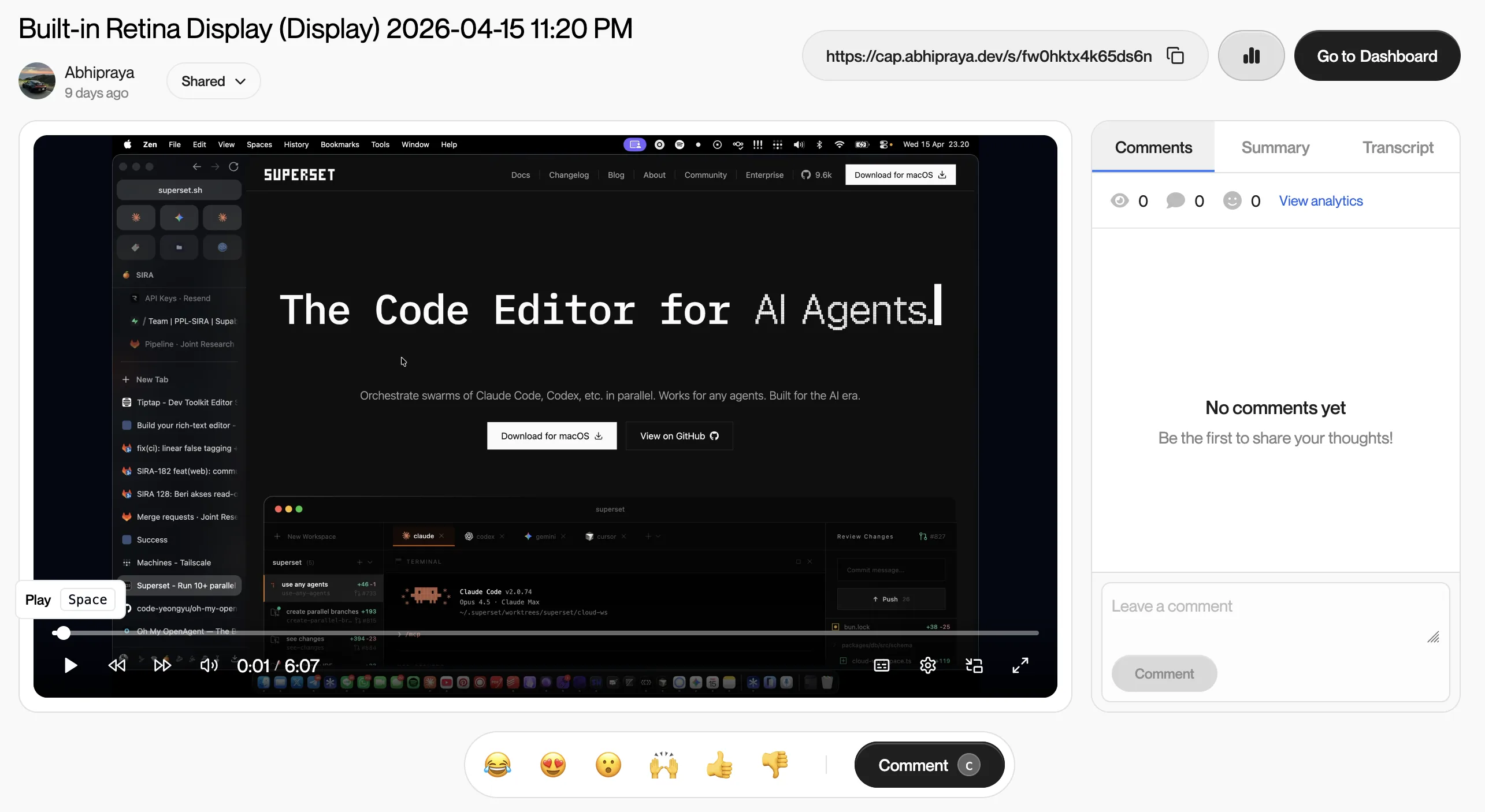Viewport: 1485px width, 812px height.
Task: Click the 9 days ago timestamp
Action: [96, 93]
